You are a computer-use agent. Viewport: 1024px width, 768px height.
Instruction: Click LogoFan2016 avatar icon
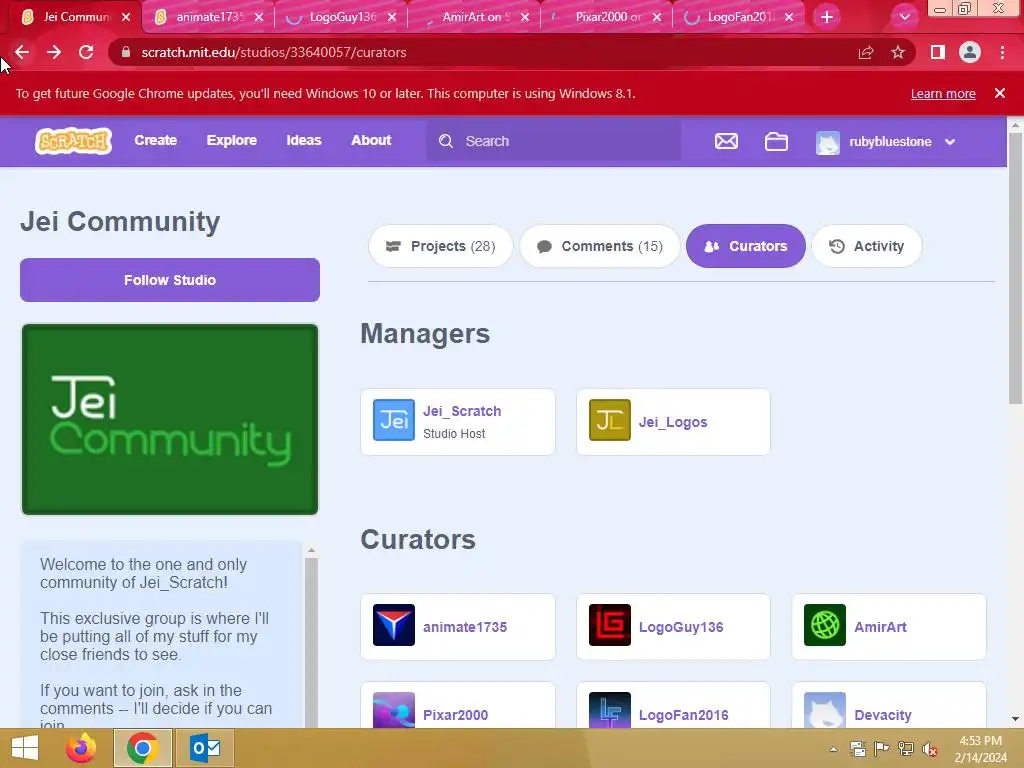pyautogui.click(x=610, y=710)
